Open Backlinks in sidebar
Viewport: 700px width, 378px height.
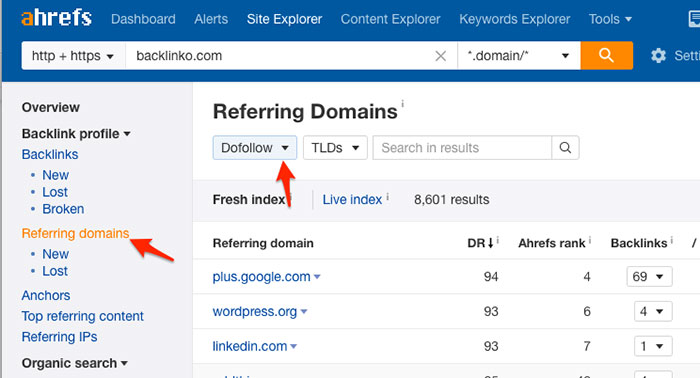click(50, 154)
